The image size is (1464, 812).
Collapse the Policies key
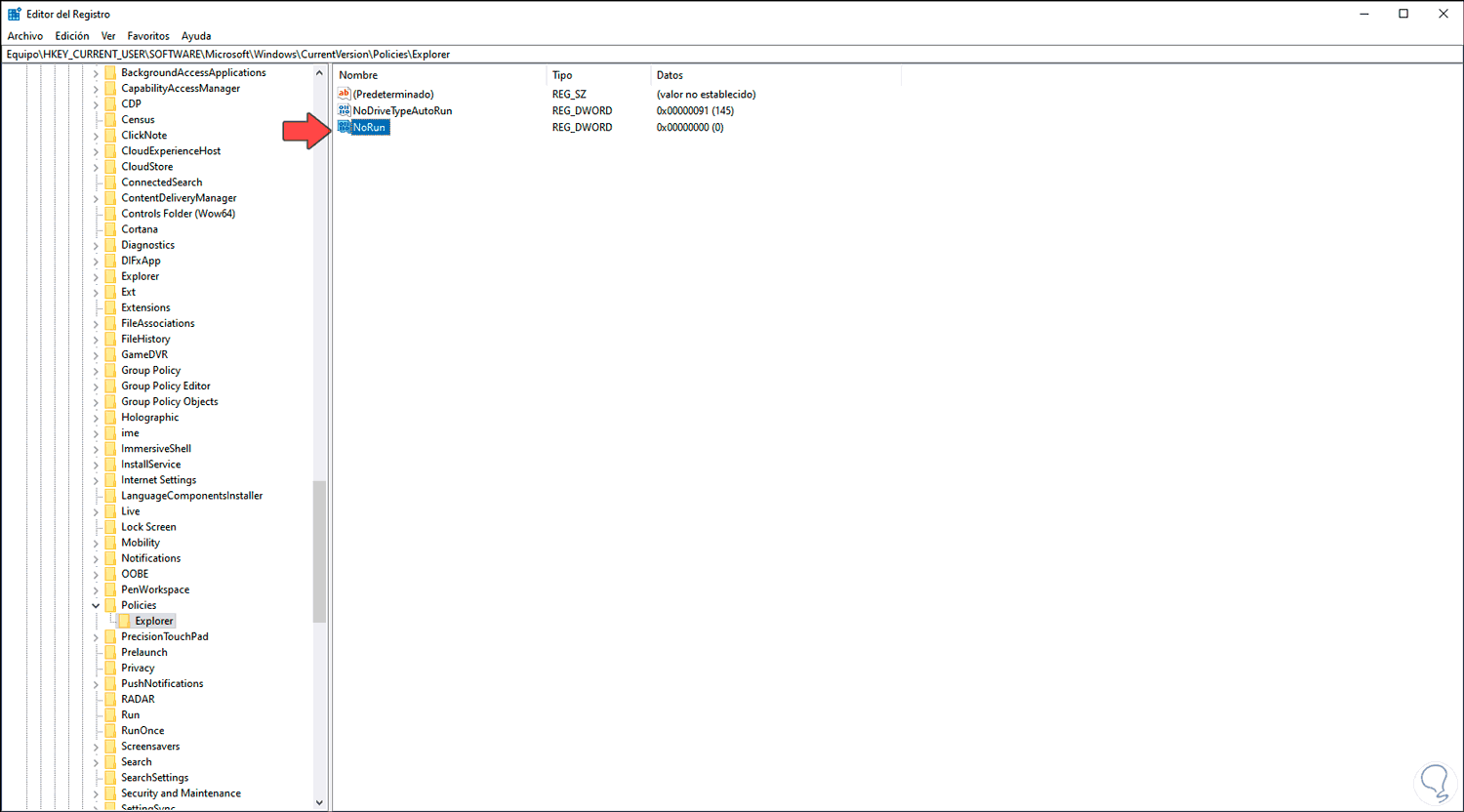(x=96, y=605)
